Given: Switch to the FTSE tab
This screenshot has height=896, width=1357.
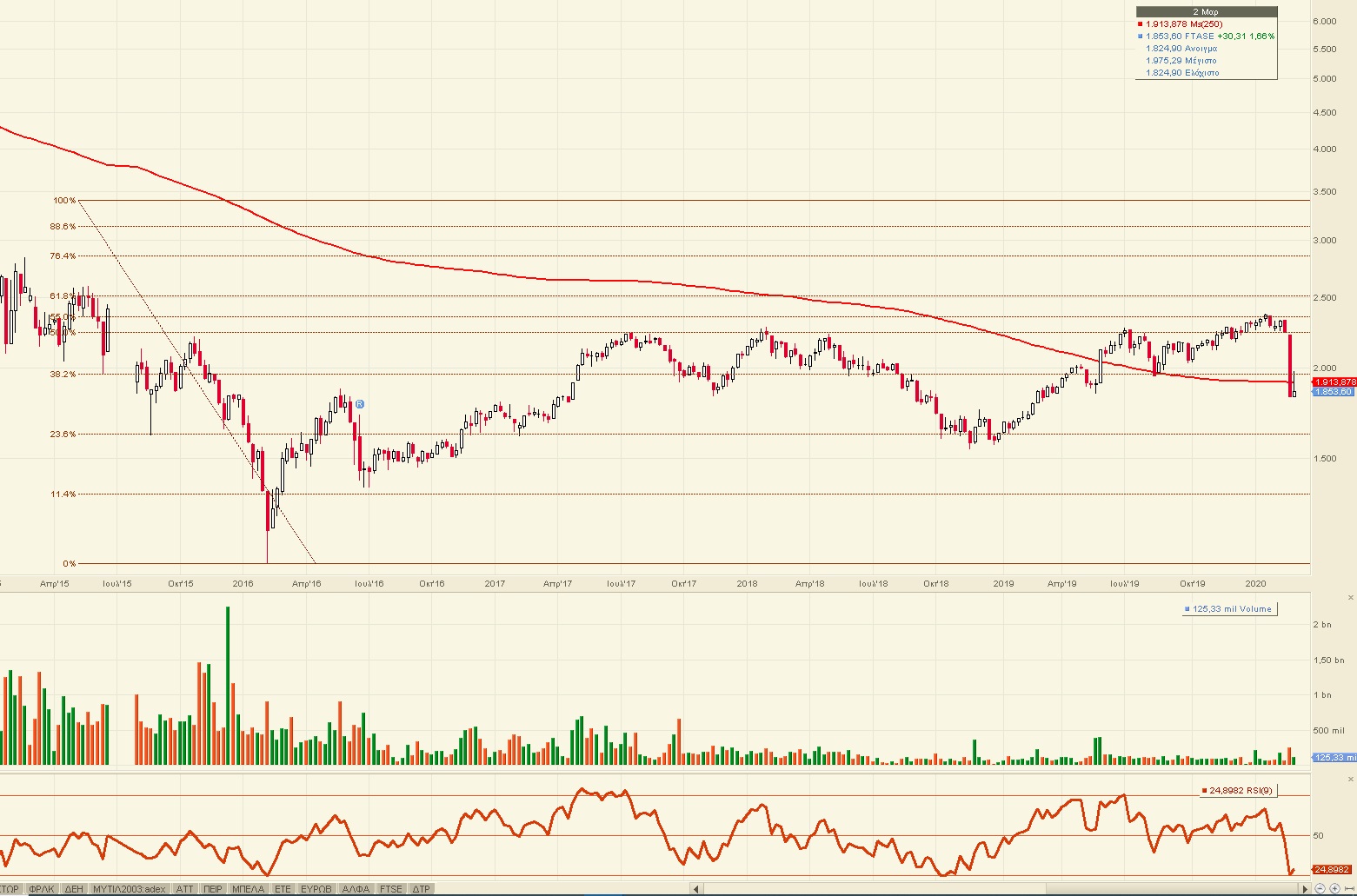Looking at the screenshot, I should pyautogui.click(x=390, y=889).
